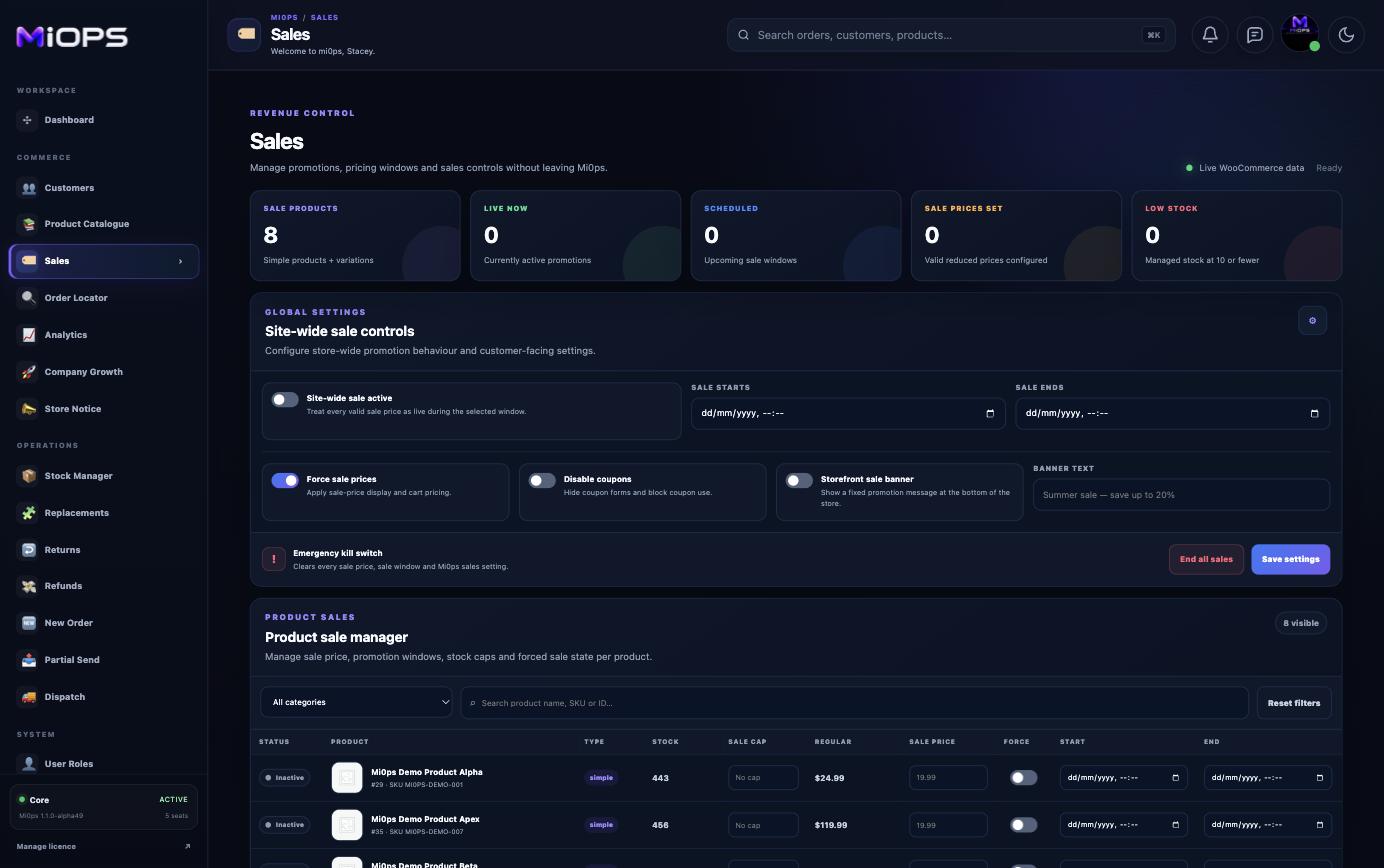Viewport: 1384px width, 868px height.
Task: Click the Manage licence arrow icon
Action: point(187,846)
